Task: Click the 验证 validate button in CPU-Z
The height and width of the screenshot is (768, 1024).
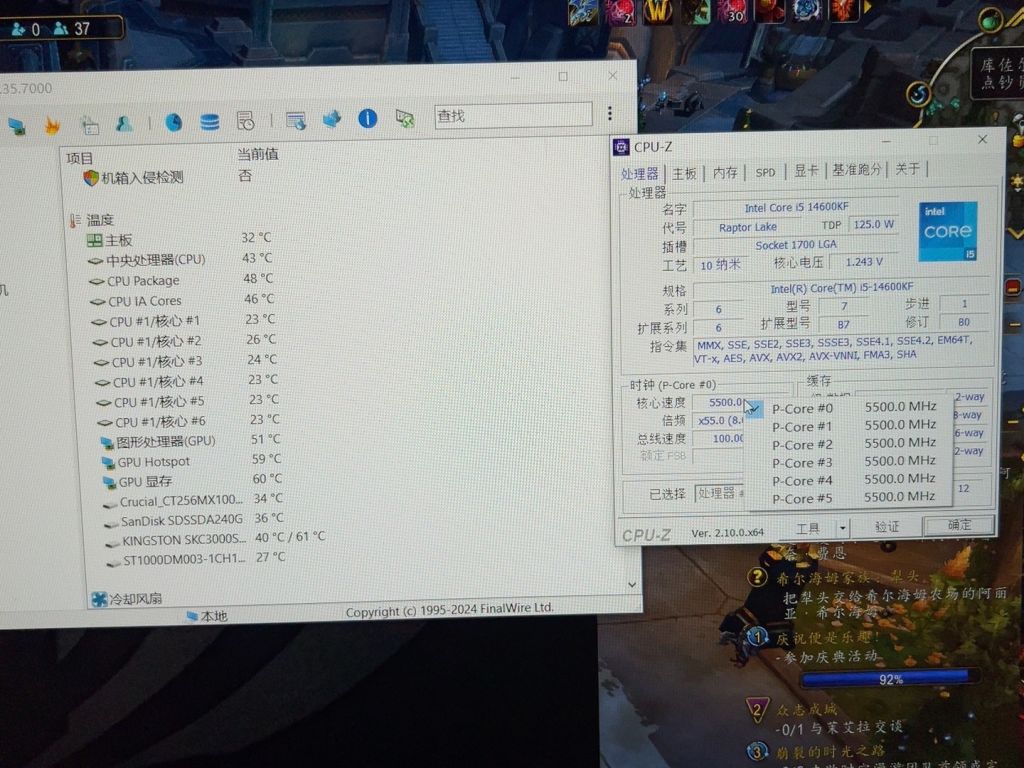Action: click(x=887, y=526)
